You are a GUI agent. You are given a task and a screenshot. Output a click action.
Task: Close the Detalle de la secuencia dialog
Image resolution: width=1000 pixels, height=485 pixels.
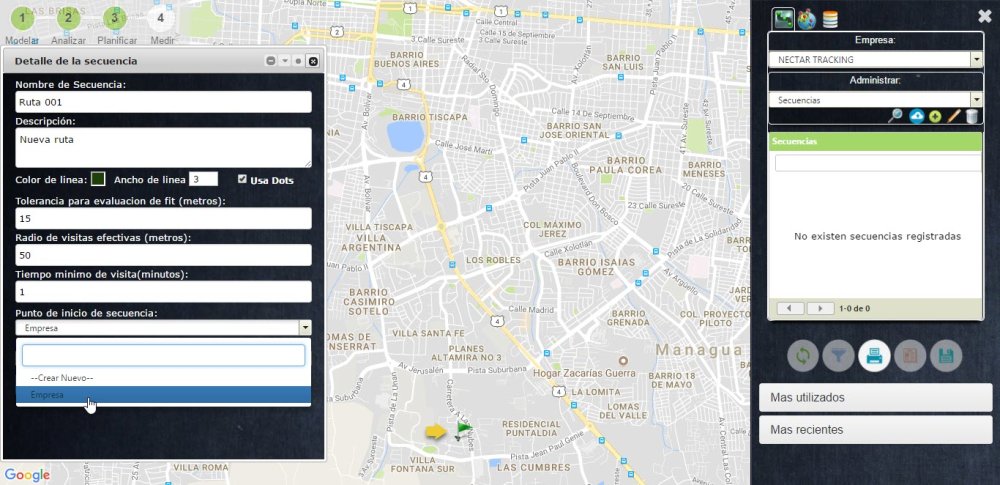coord(313,61)
